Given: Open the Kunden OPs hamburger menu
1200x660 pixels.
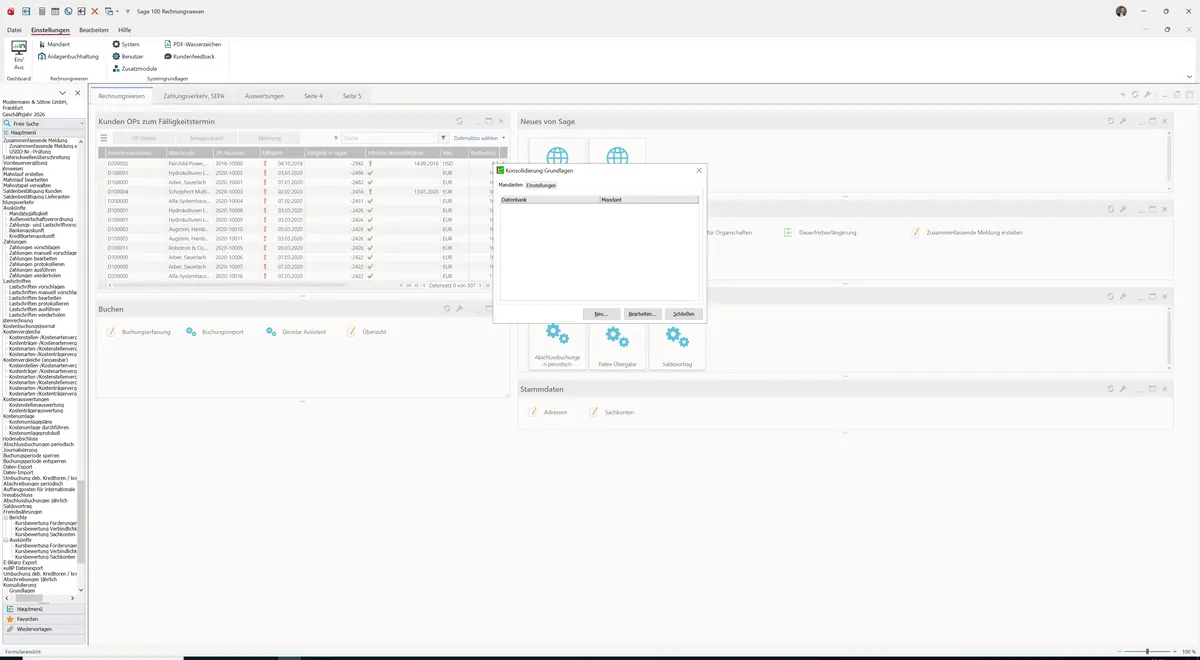Looking at the screenshot, I should coord(104,138).
